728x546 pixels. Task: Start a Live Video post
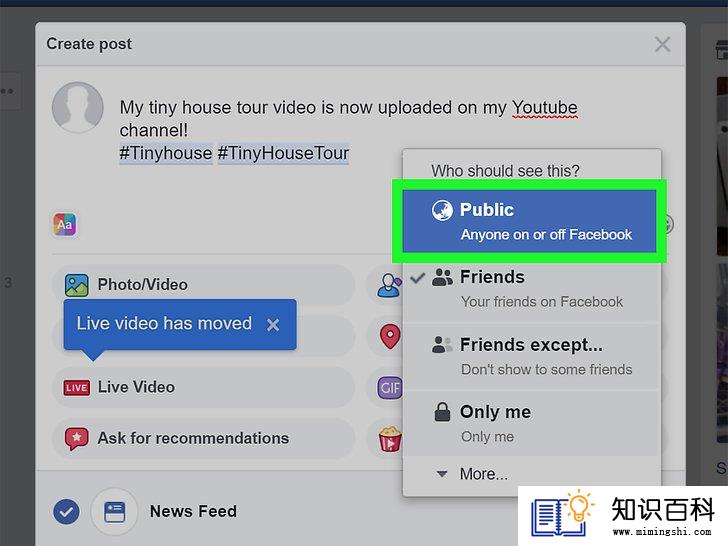(203, 387)
